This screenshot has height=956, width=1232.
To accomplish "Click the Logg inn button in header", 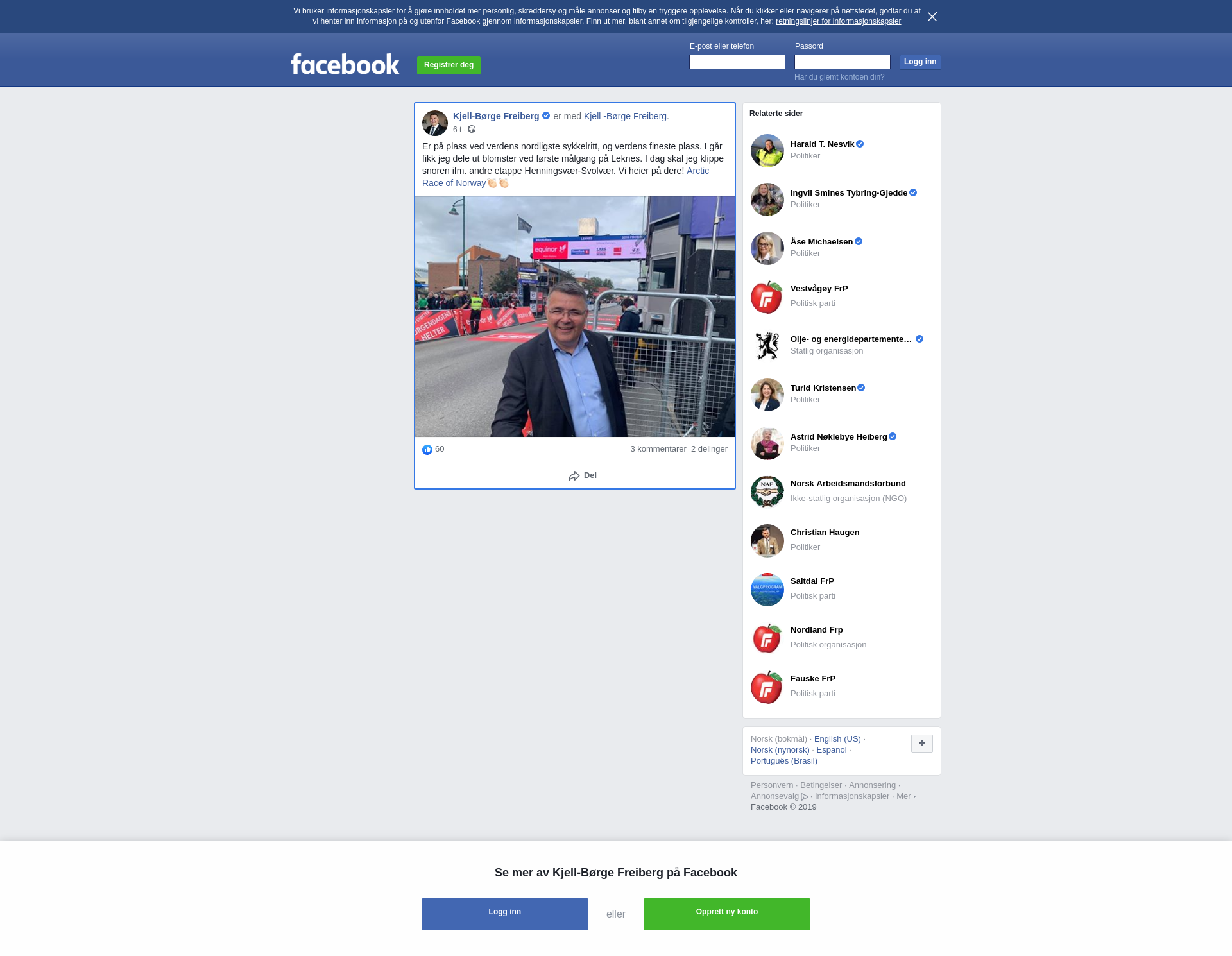I will coord(920,62).
